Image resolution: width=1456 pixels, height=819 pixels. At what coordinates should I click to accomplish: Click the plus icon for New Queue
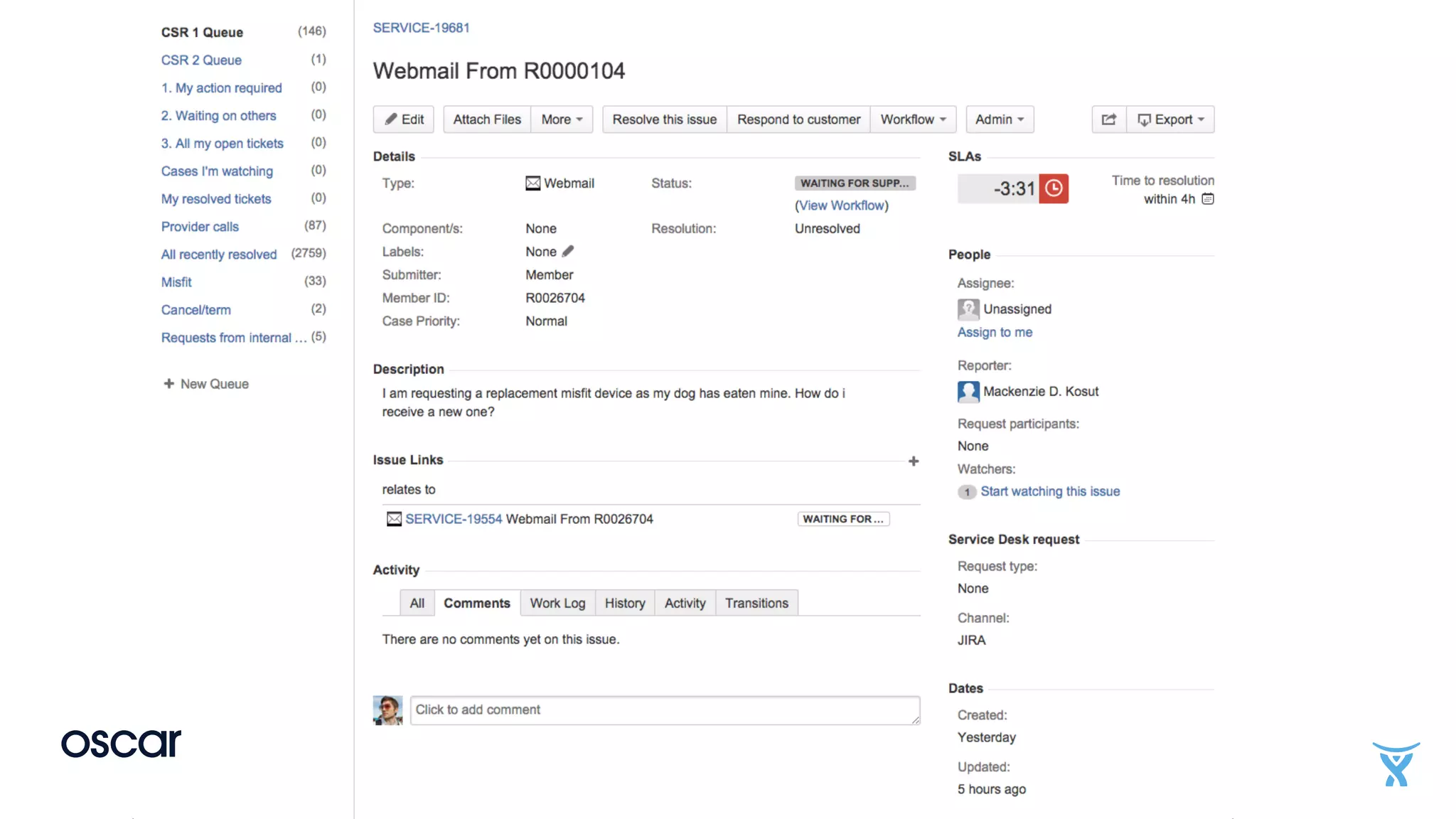168,384
